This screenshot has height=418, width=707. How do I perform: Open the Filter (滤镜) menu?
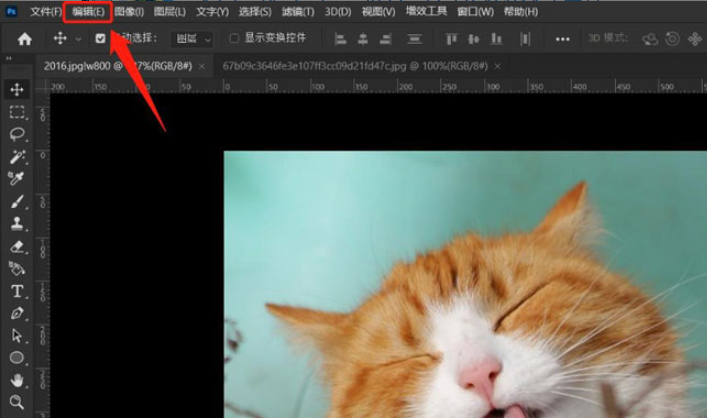297,12
